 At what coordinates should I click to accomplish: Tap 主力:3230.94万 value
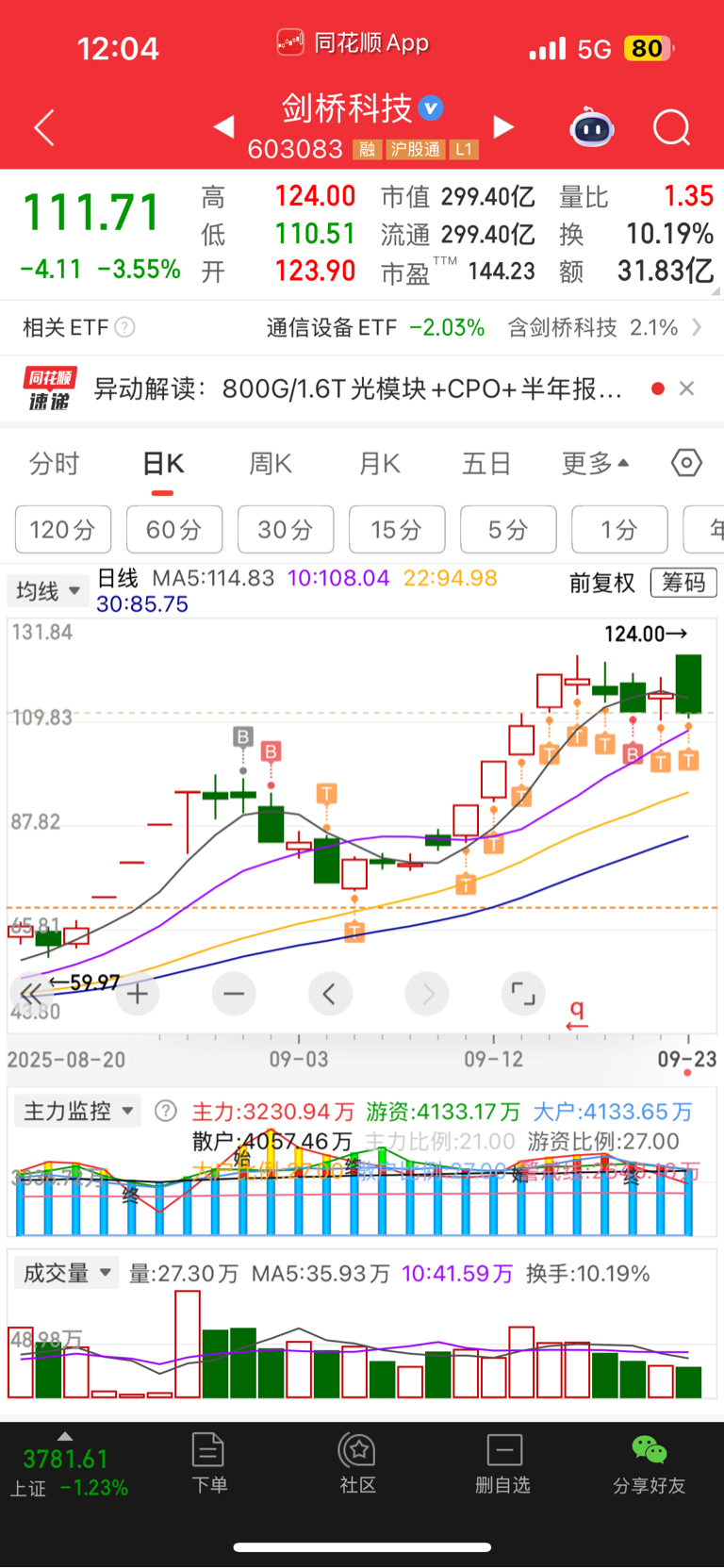(x=273, y=1112)
